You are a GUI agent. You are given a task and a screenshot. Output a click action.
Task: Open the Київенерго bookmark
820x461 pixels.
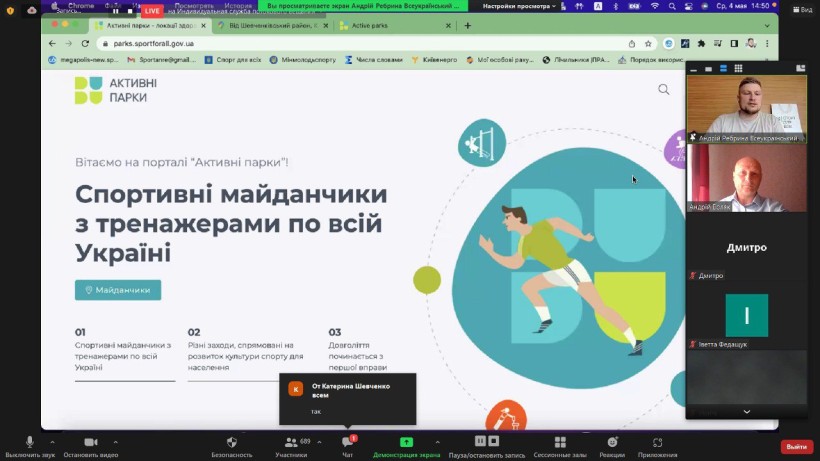point(435,60)
